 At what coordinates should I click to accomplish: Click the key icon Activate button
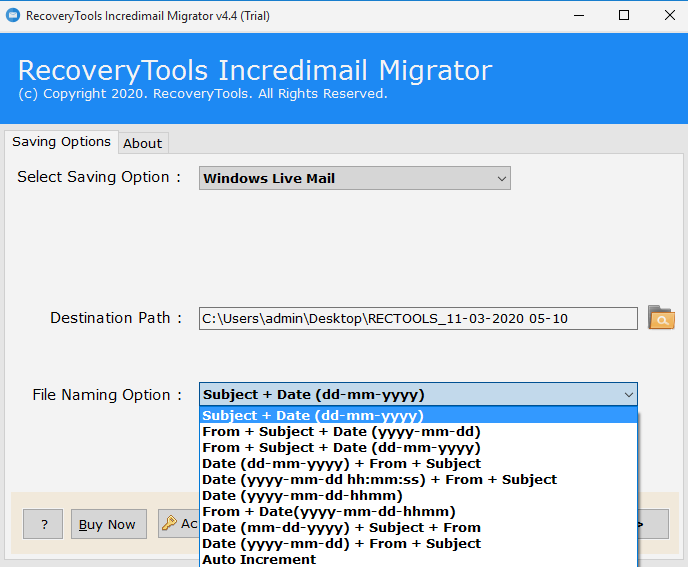click(177, 524)
